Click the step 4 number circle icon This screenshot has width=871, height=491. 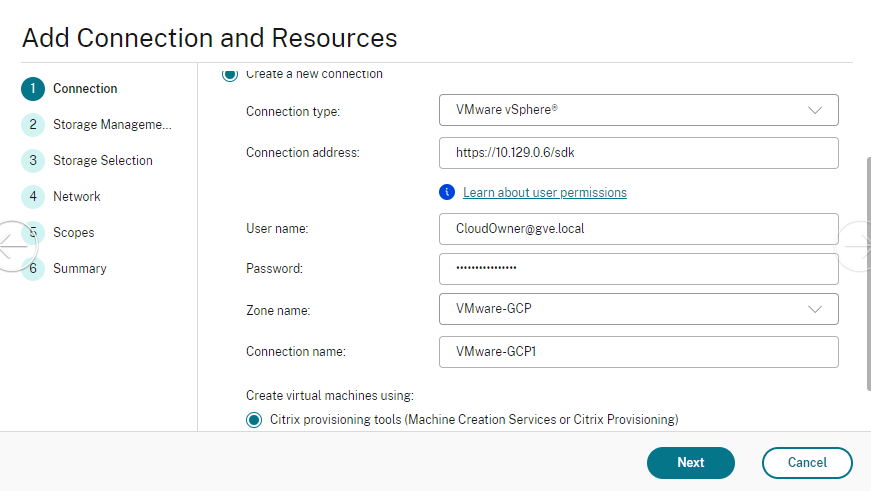[33, 197]
